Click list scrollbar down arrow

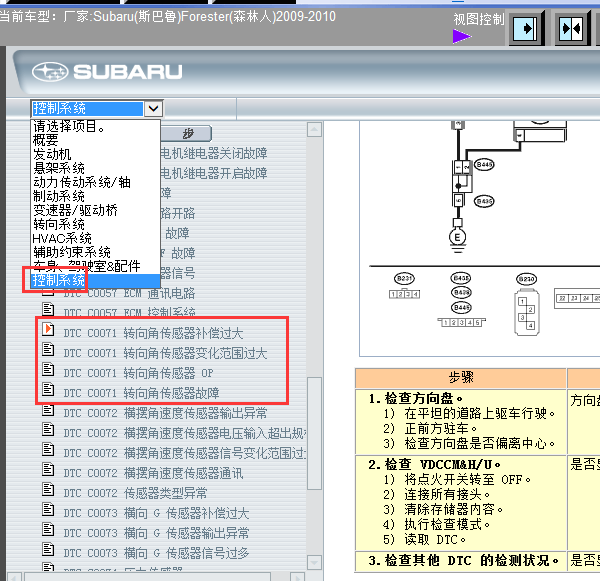[314, 562]
